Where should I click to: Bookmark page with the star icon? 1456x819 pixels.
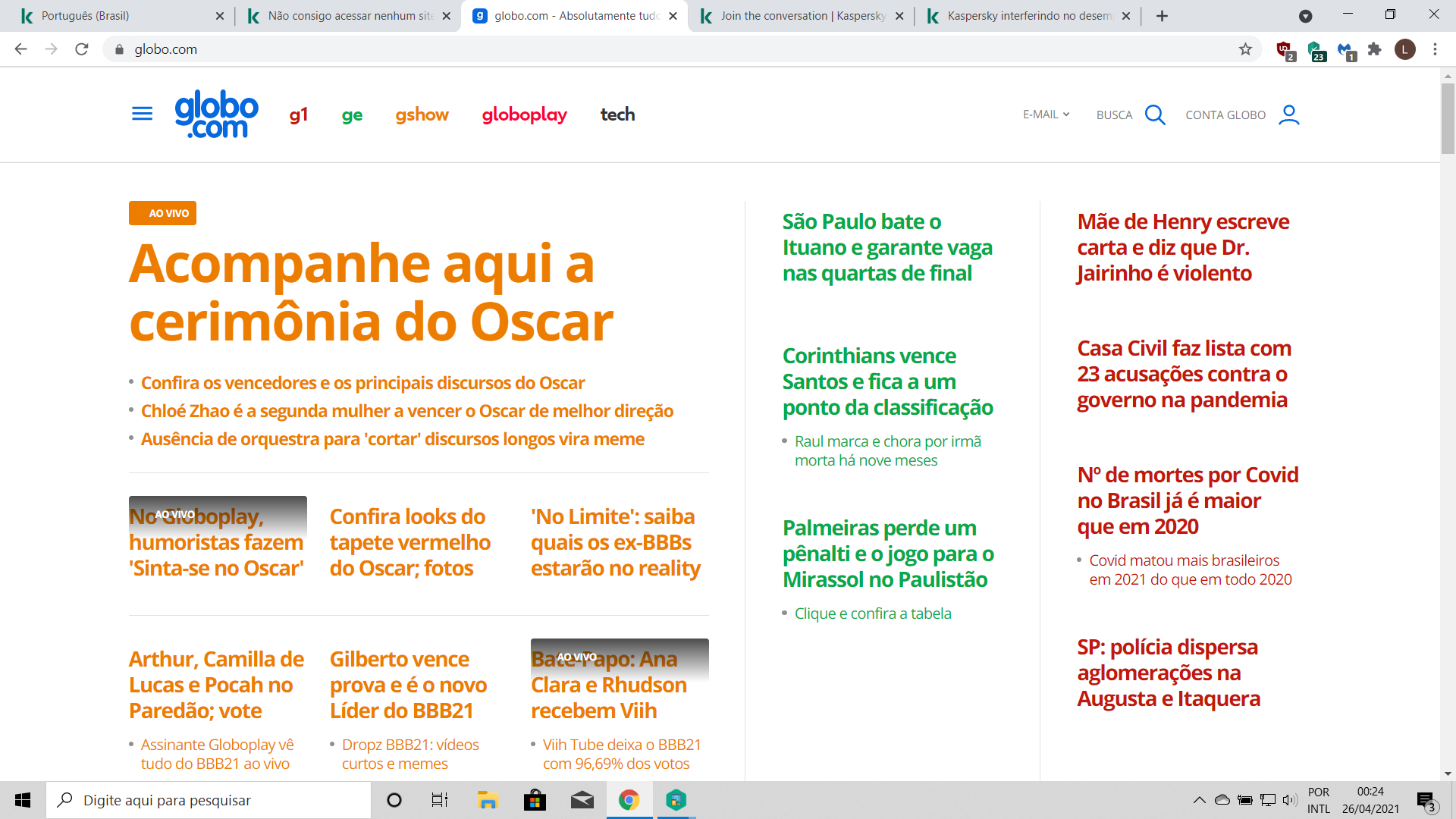[1245, 49]
